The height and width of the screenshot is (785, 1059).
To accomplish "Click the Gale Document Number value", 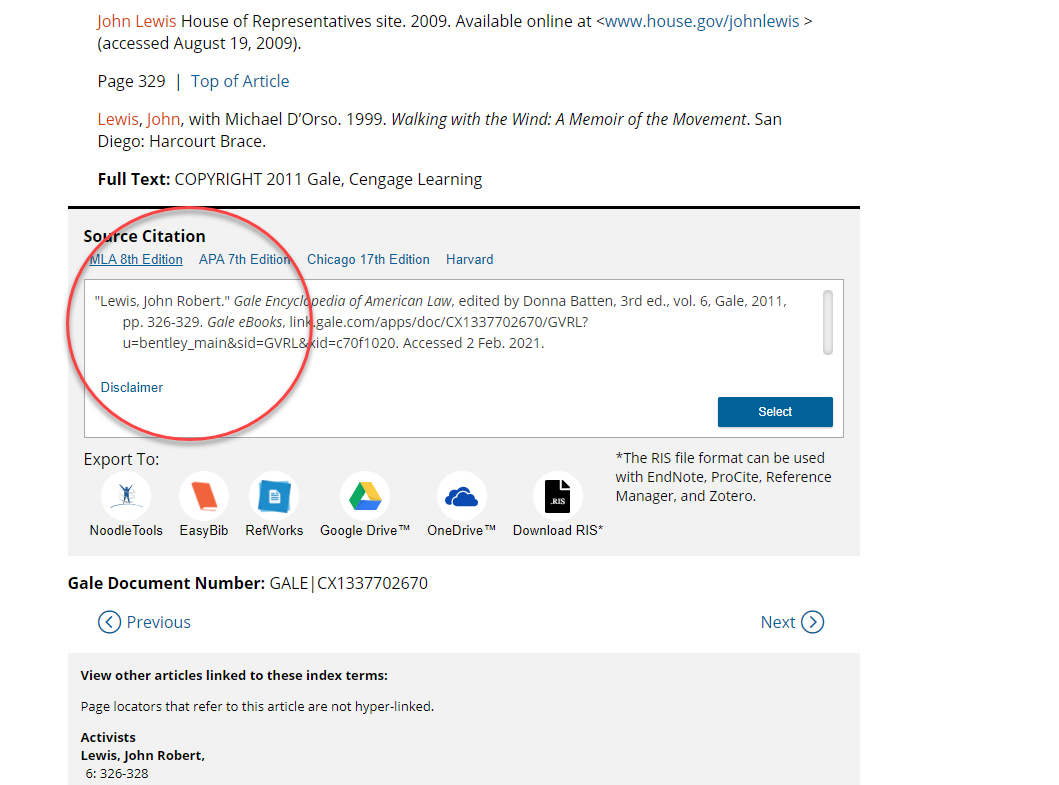I will (x=348, y=583).
